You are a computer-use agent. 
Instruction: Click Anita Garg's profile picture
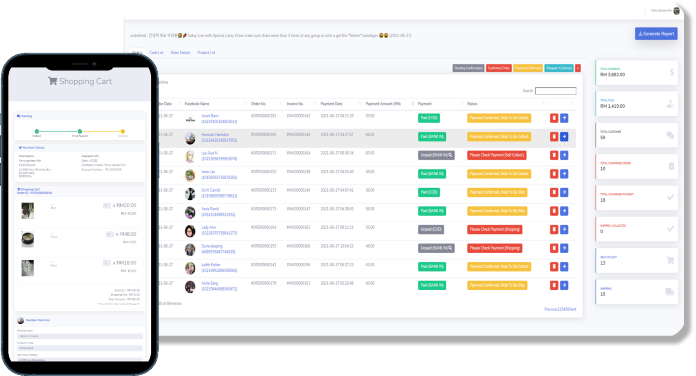[x=190, y=287]
